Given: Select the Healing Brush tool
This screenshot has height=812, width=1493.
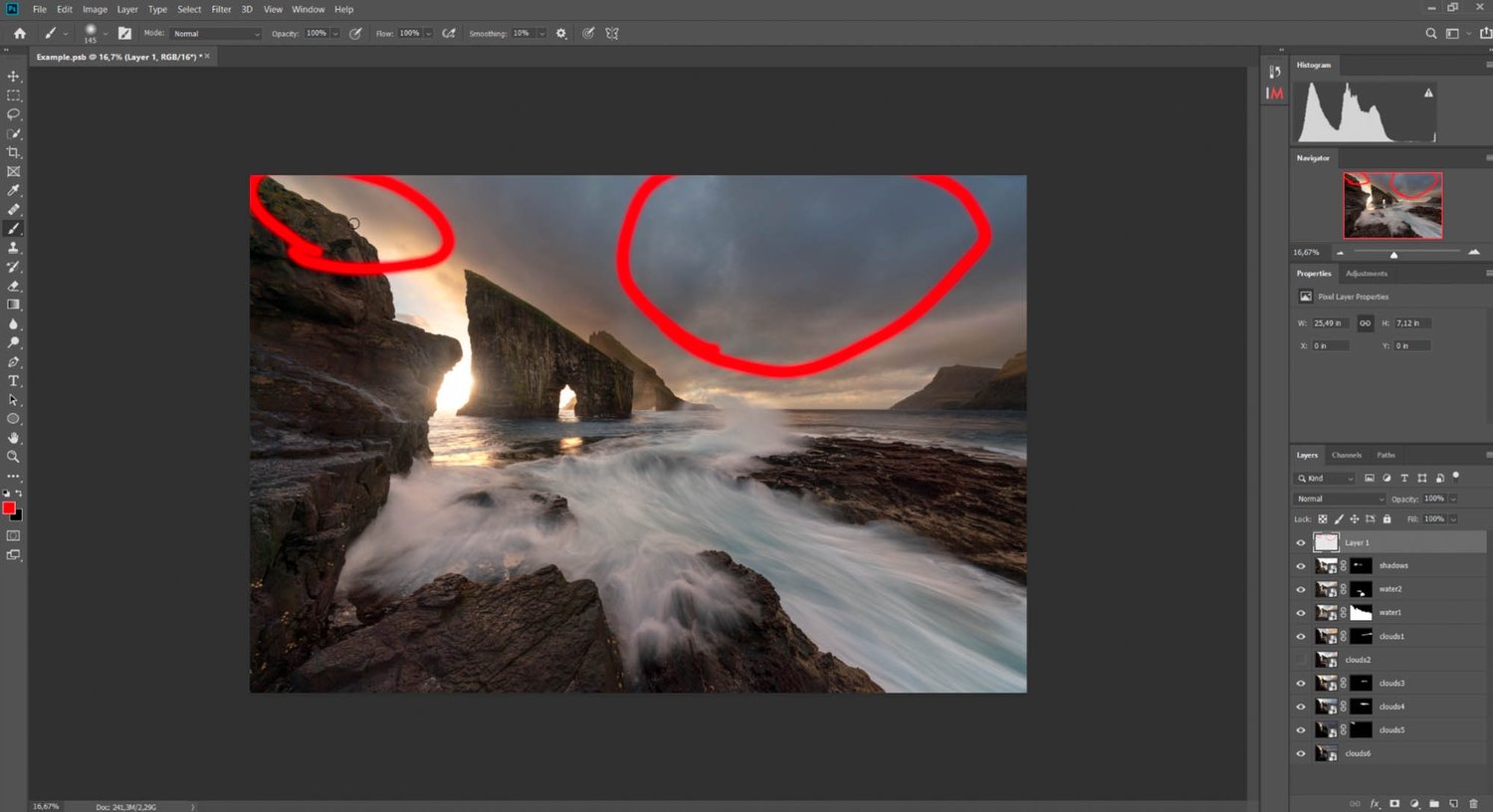Looking at the screenshot, I should point(14,209).
